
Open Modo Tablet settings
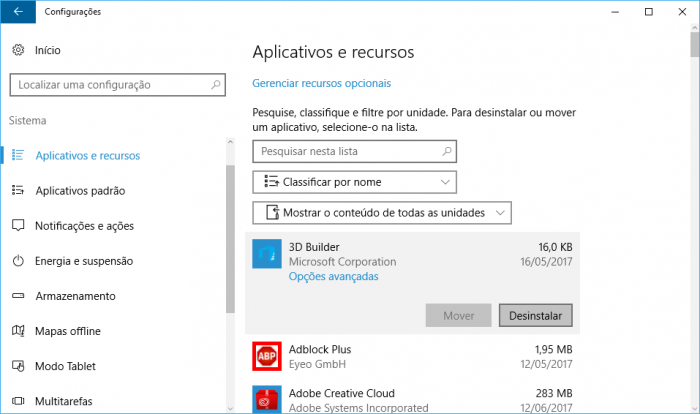click(65, 366)
